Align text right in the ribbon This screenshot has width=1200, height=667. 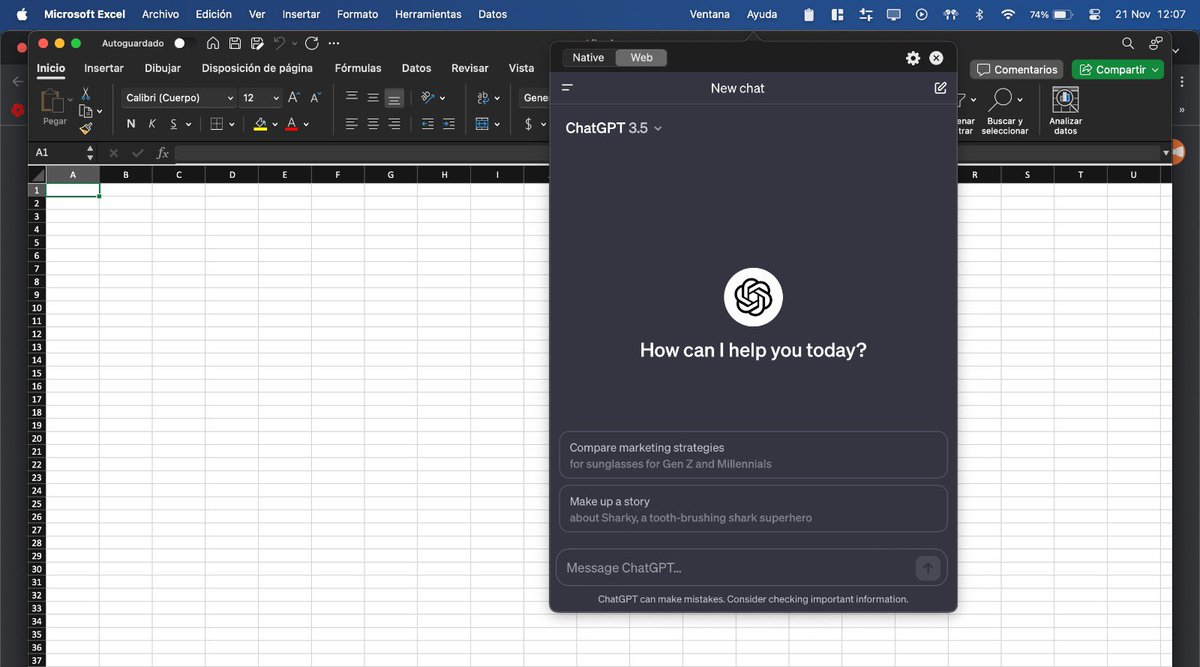click(x=394, y=124)
